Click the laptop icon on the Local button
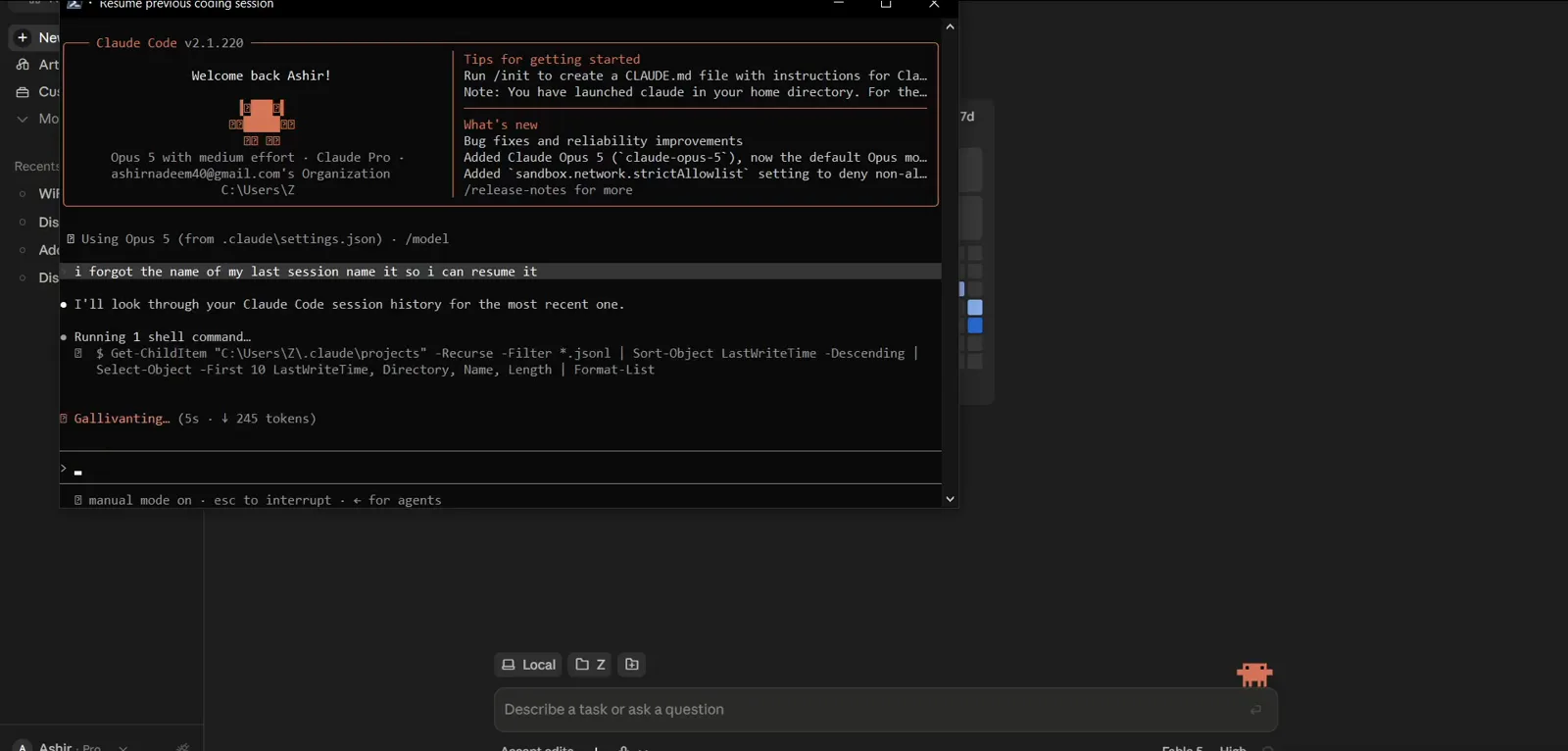 point(509,665)
